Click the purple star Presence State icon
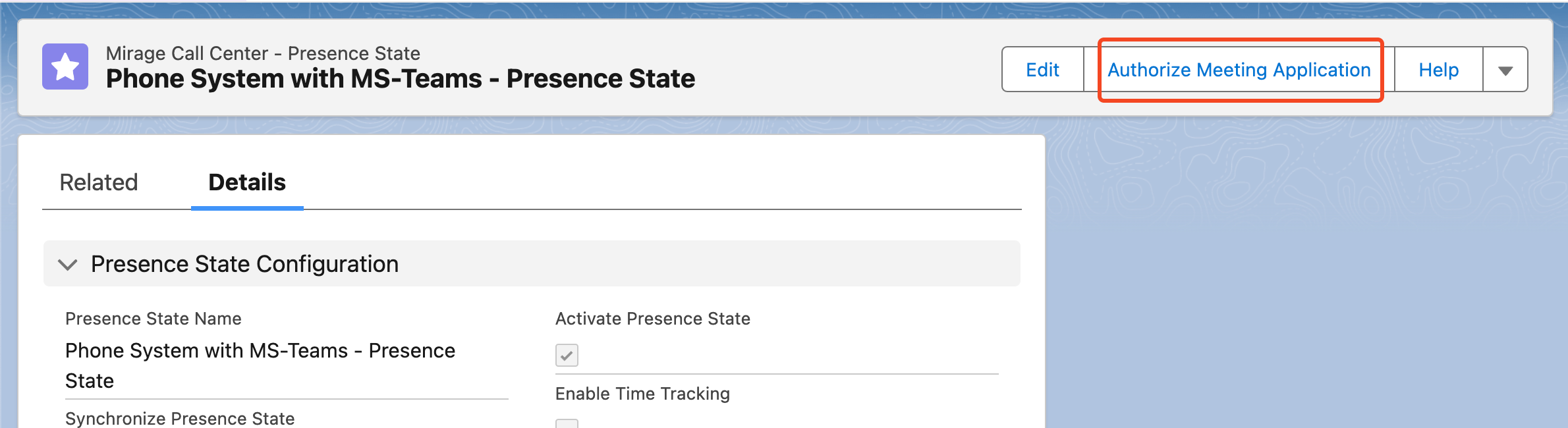1568x428 pixels. [x=65, y=67]
